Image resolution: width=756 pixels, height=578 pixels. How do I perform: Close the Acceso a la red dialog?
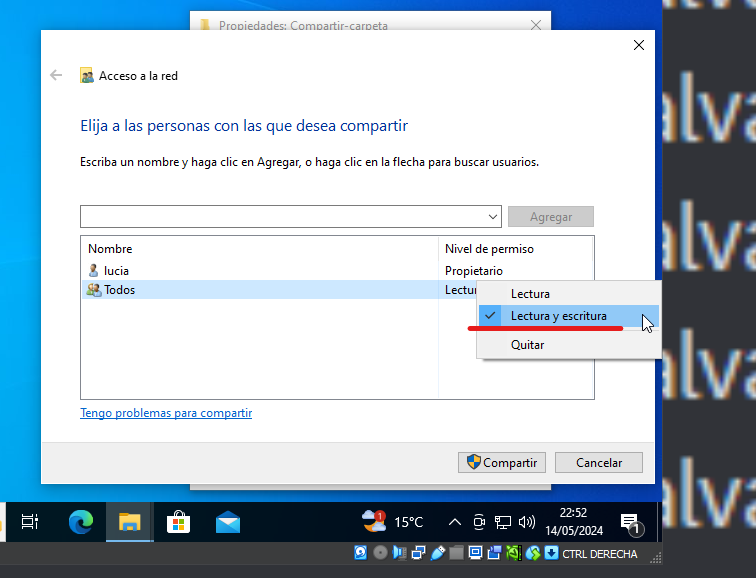point(639,45)
